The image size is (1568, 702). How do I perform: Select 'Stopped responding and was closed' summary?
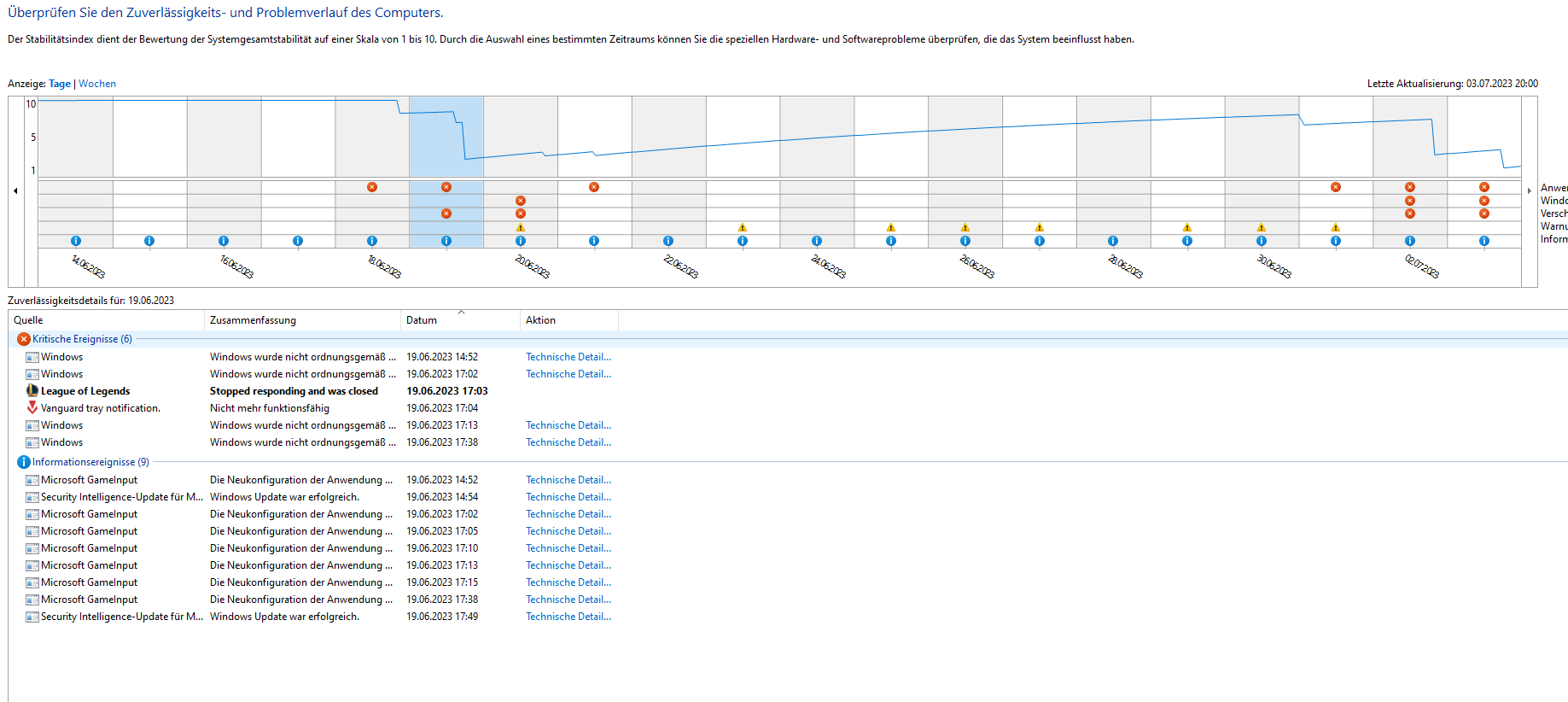pos(294,391)
